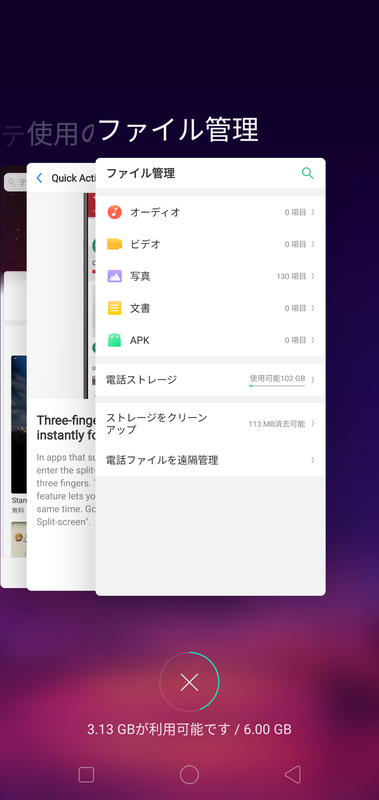Viewport: 379px width, 800px height.
Task: Expand chevron on 電話ストレージ row
Action: (x=313, y=380)
